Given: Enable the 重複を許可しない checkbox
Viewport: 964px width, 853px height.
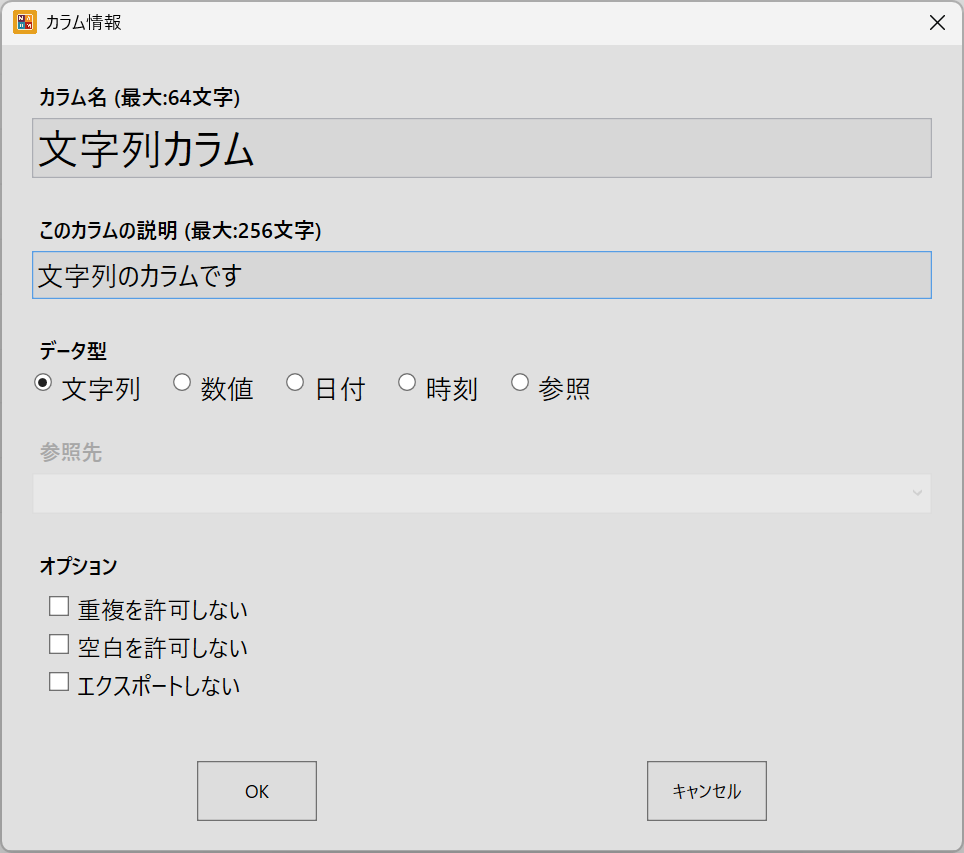Looking at the screenshot, I should [x=59, y=606].
